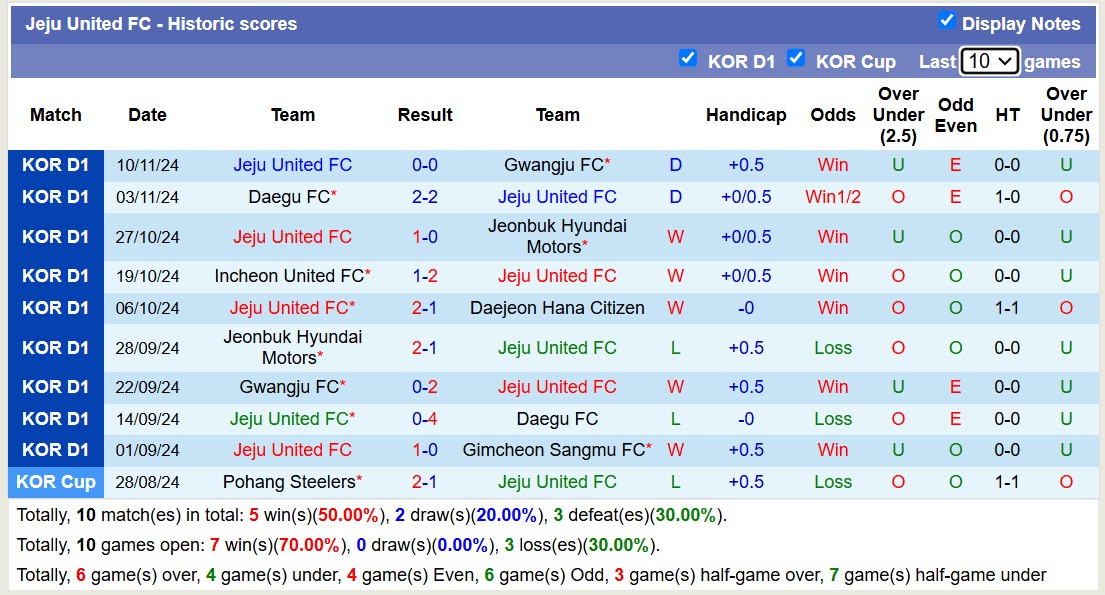
Task: Click Incheon United FC team name
Action: tap(290, 276)
